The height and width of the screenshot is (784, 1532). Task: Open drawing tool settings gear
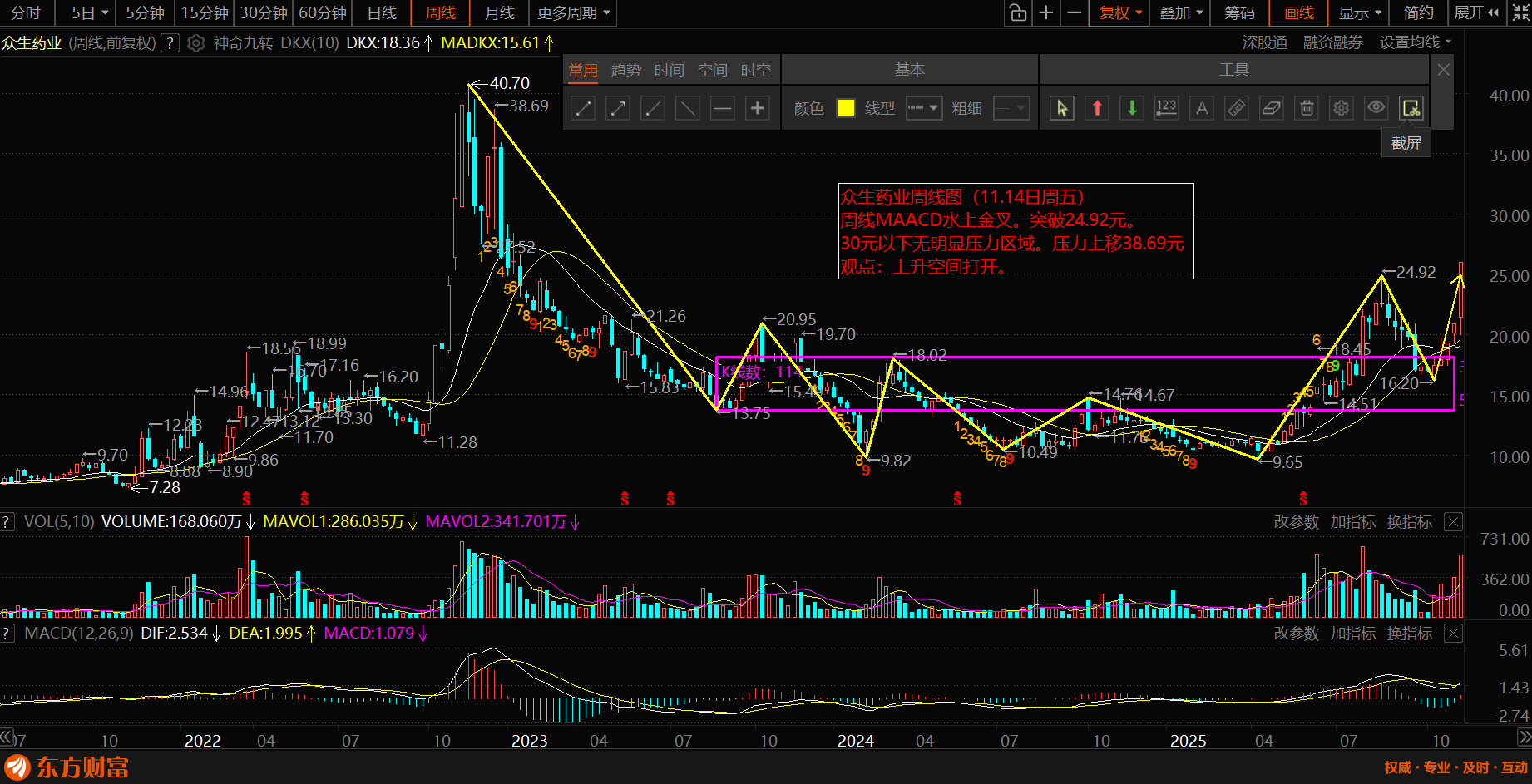coord(1342,108)
